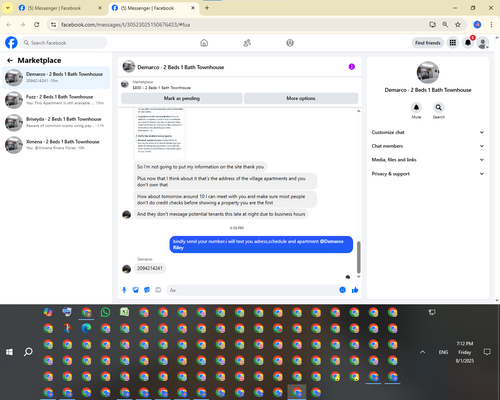
Task: Click the blue kindly send your number message
Action: click(261, 244)
